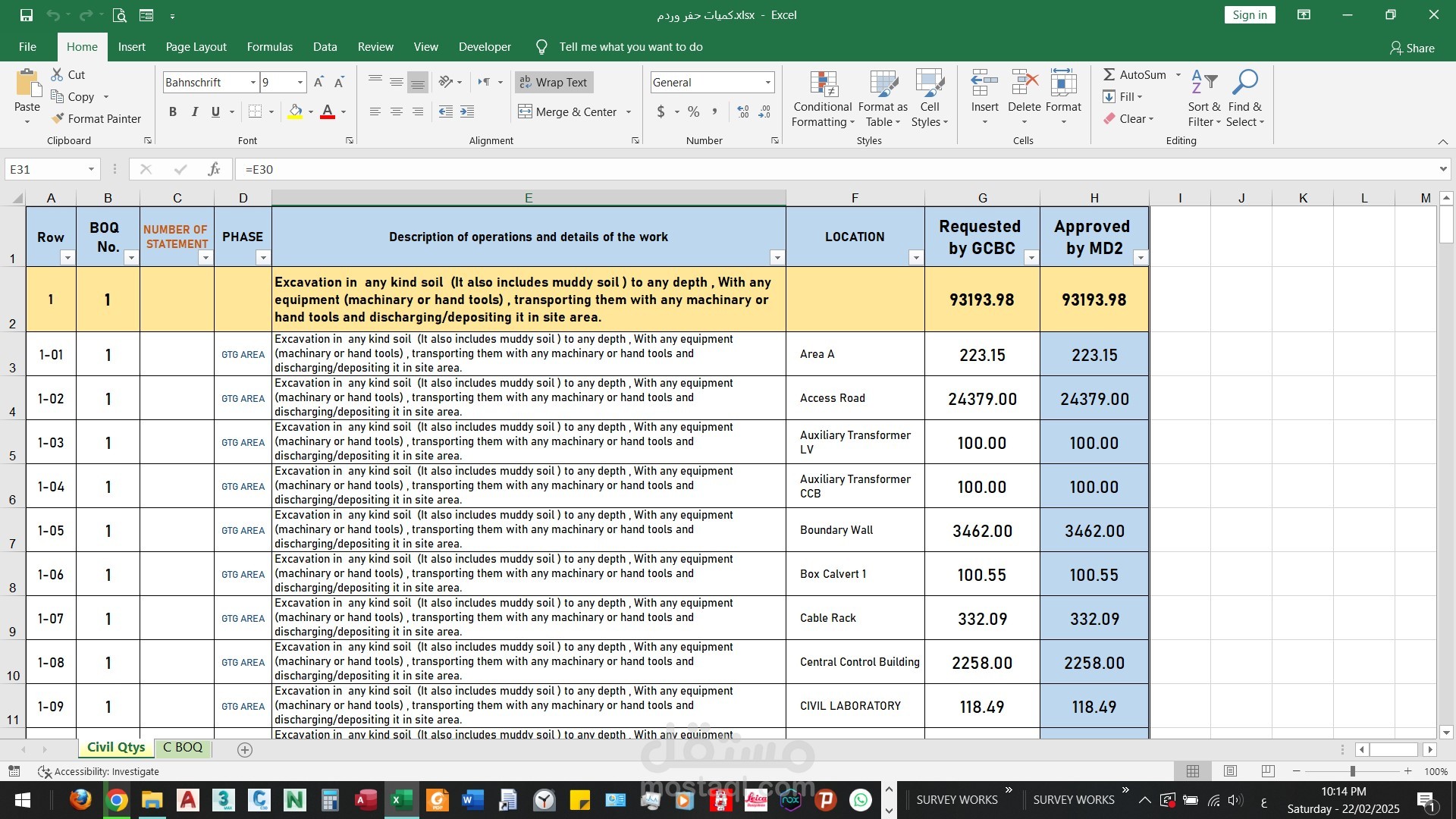
Task: Apply the yellow fill color
Action: (295, 112)
